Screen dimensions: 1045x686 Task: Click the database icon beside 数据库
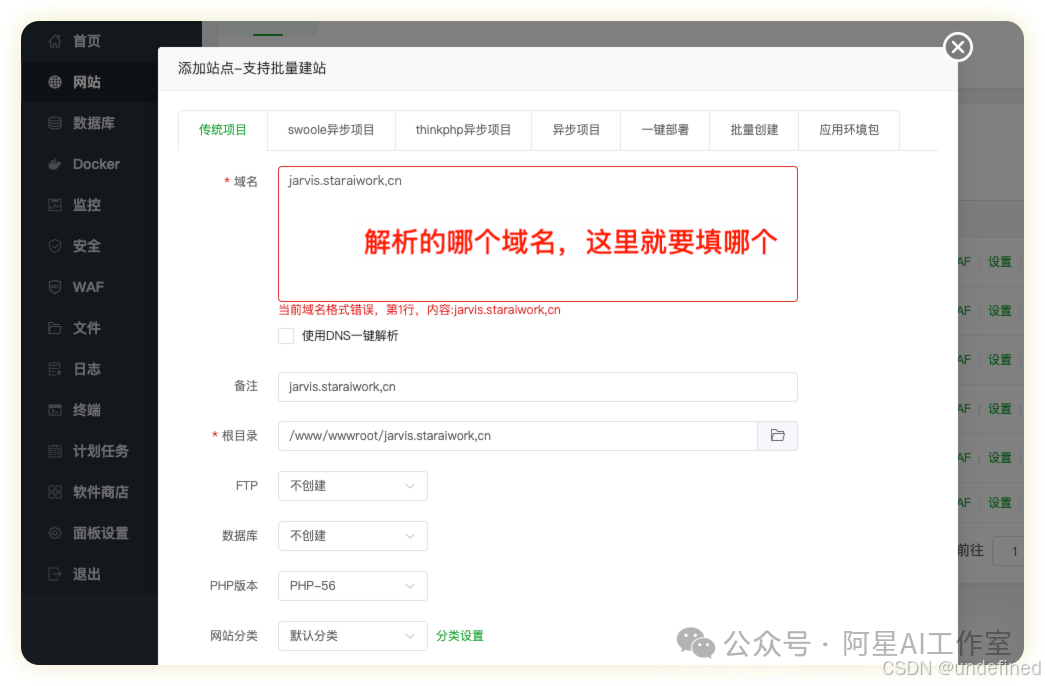coord(55,123)
